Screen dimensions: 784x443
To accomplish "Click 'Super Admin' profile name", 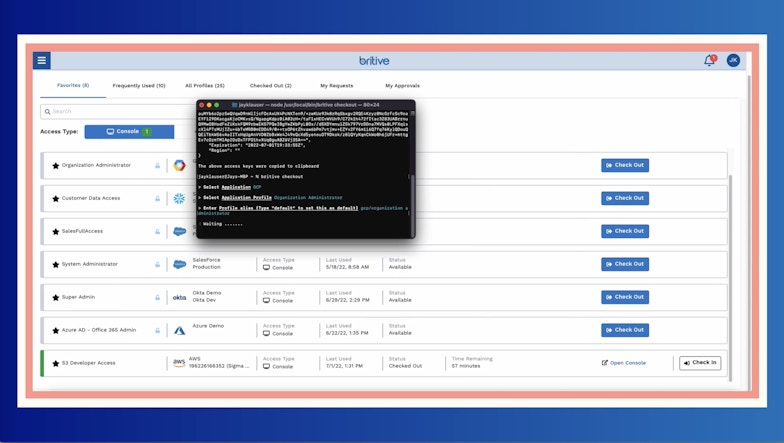I will point(78,297).
